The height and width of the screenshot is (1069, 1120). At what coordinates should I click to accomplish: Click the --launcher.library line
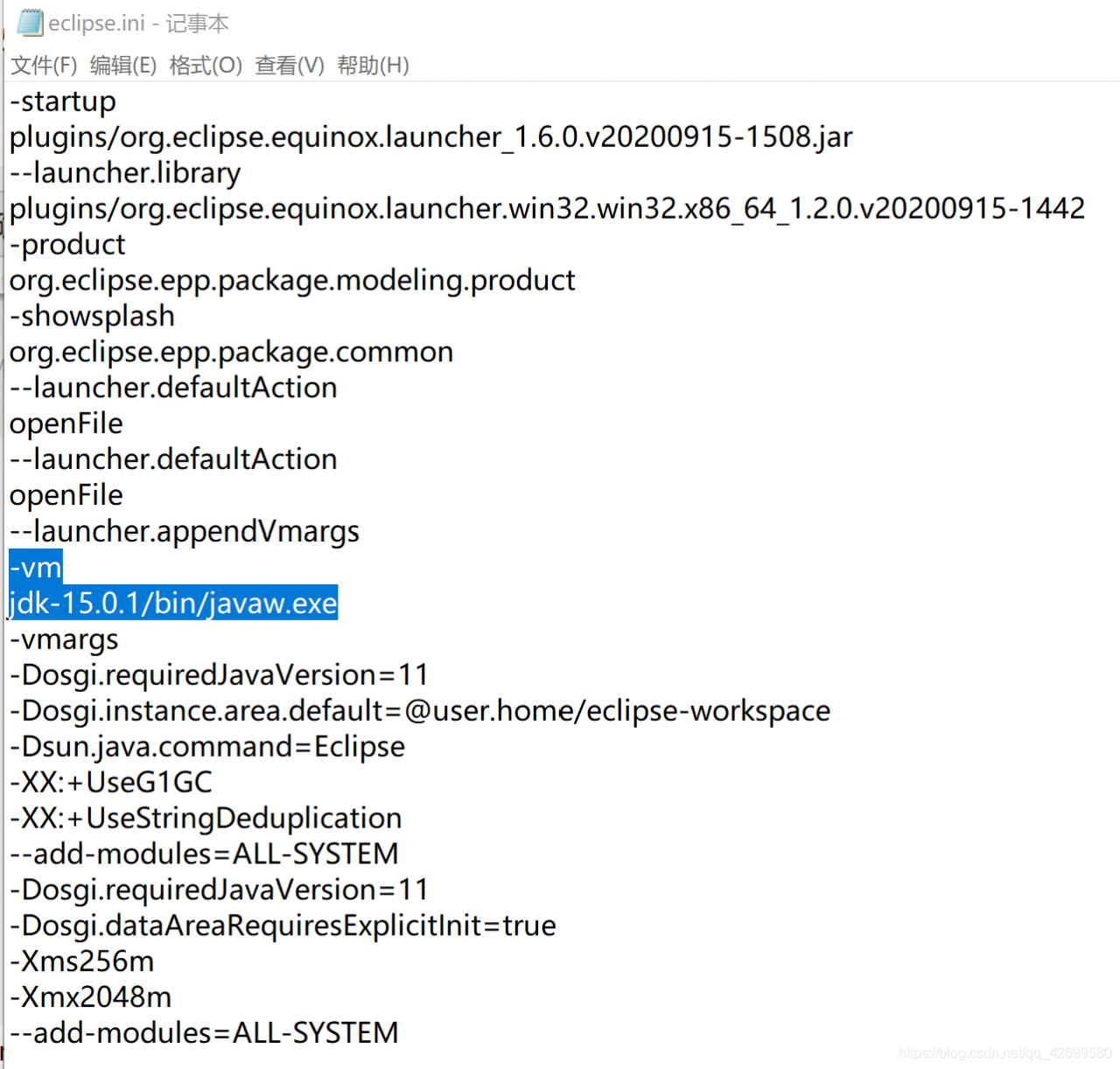coord(125,173)
